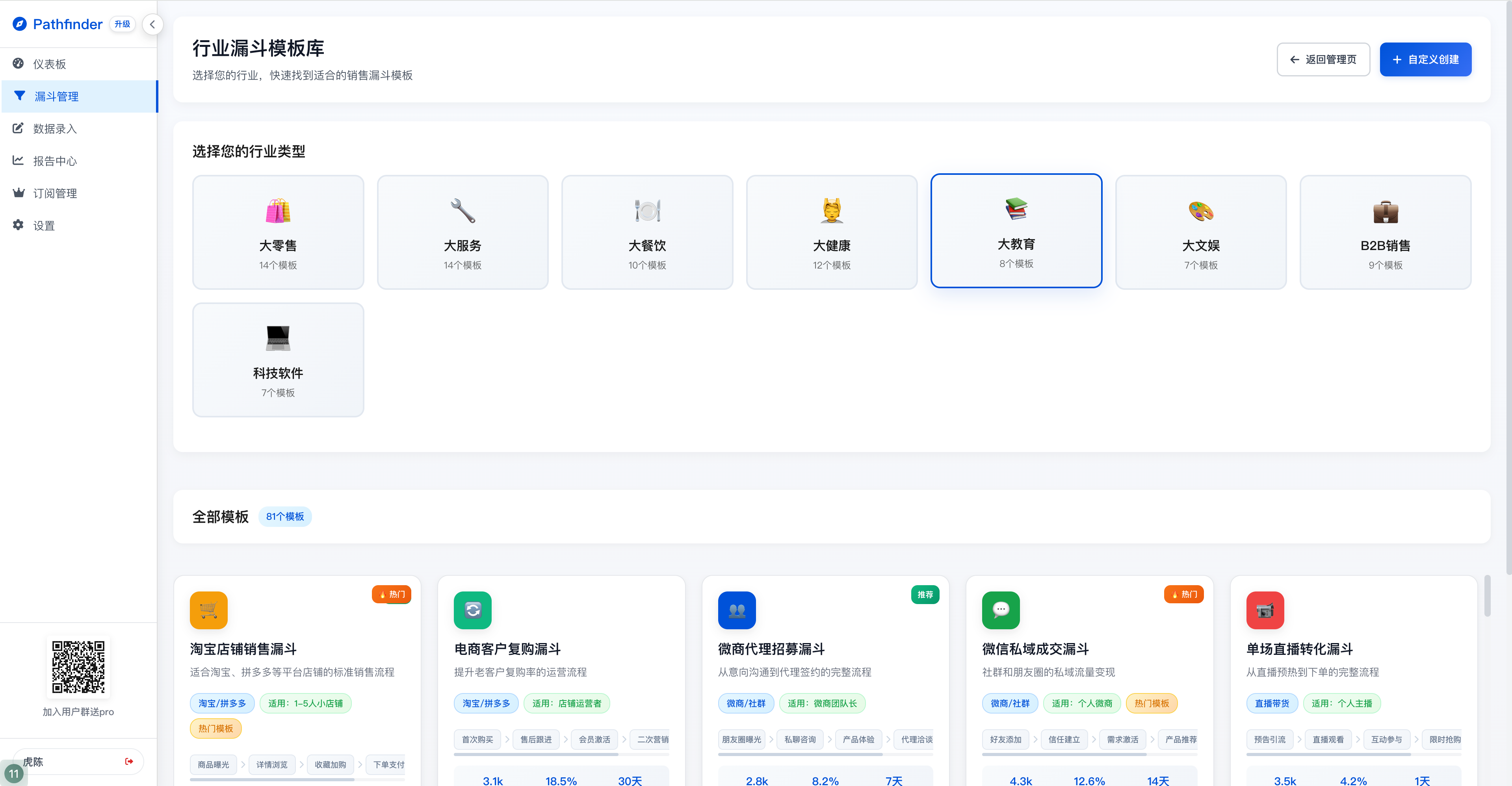Open the 报告中心 chart icon

coord(18,160)
